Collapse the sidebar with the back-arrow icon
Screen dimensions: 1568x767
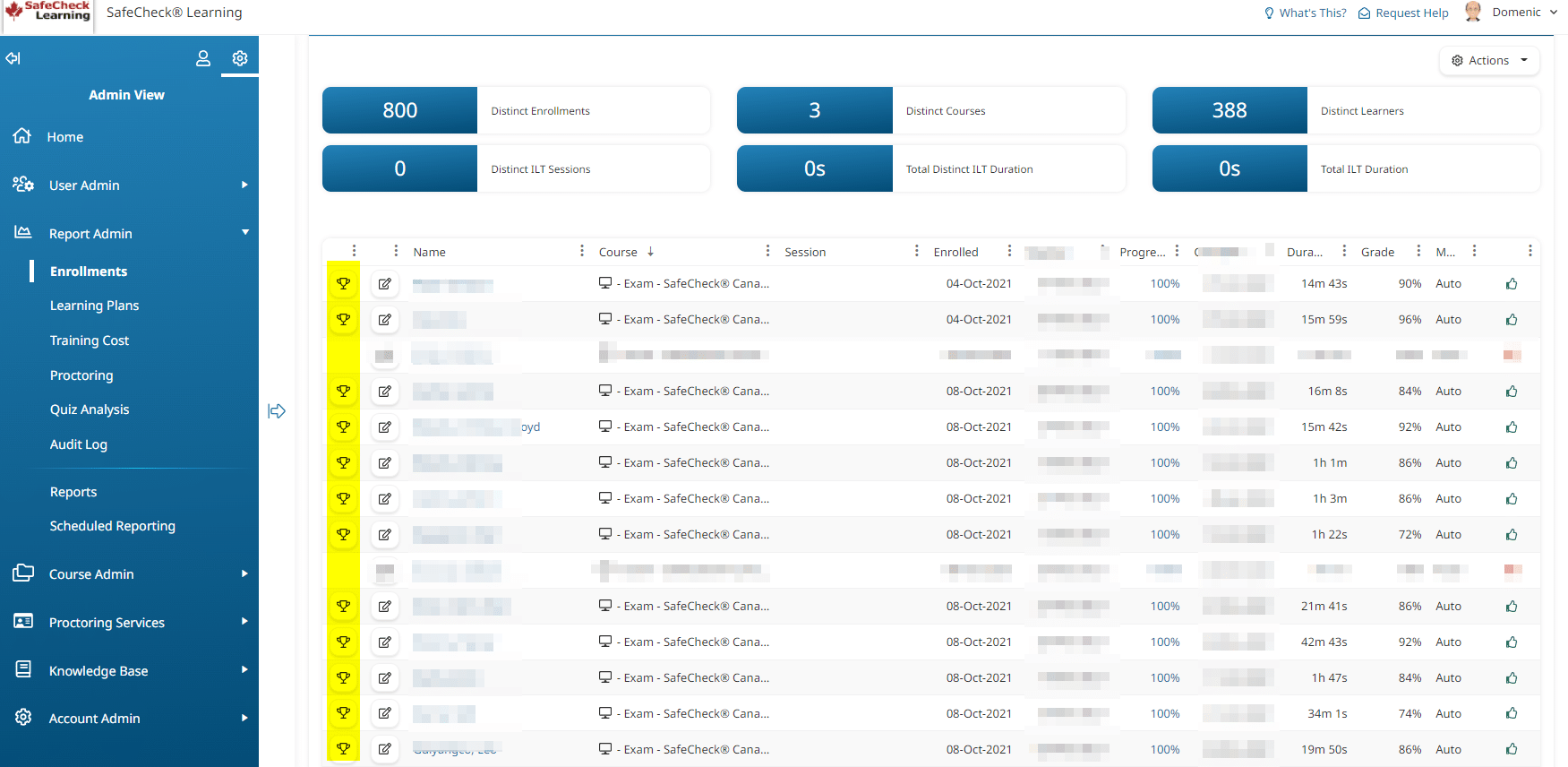pyautogui.click(x=13, y=58)
